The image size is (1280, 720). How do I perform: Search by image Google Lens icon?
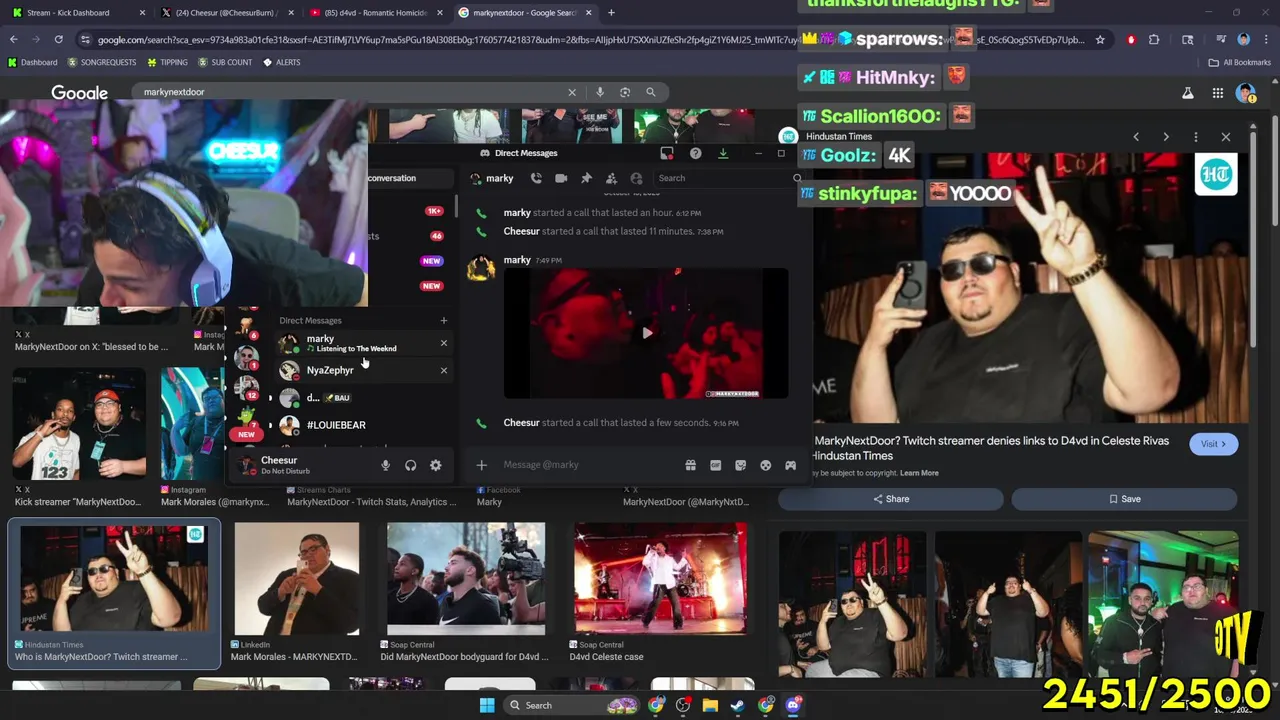pyautogui.click(x=625, y=92)
